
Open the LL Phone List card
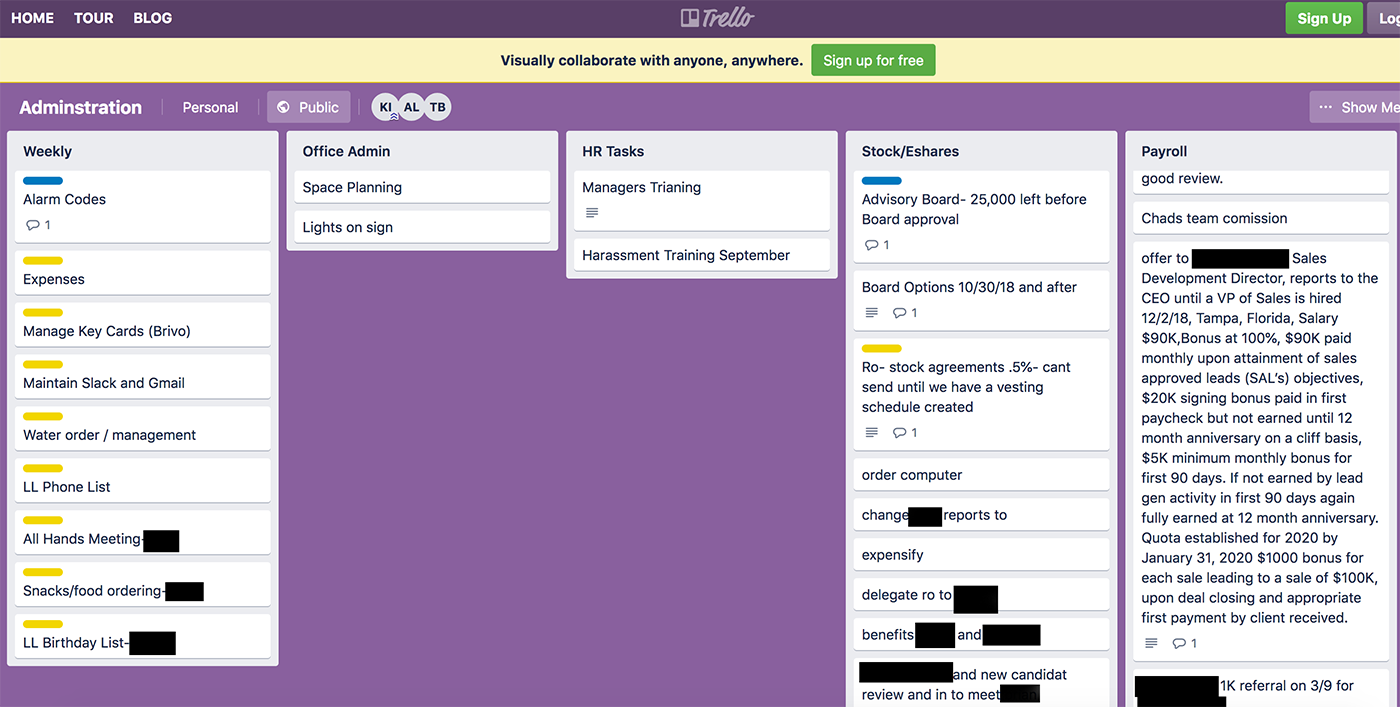click(x=143, y=480)
